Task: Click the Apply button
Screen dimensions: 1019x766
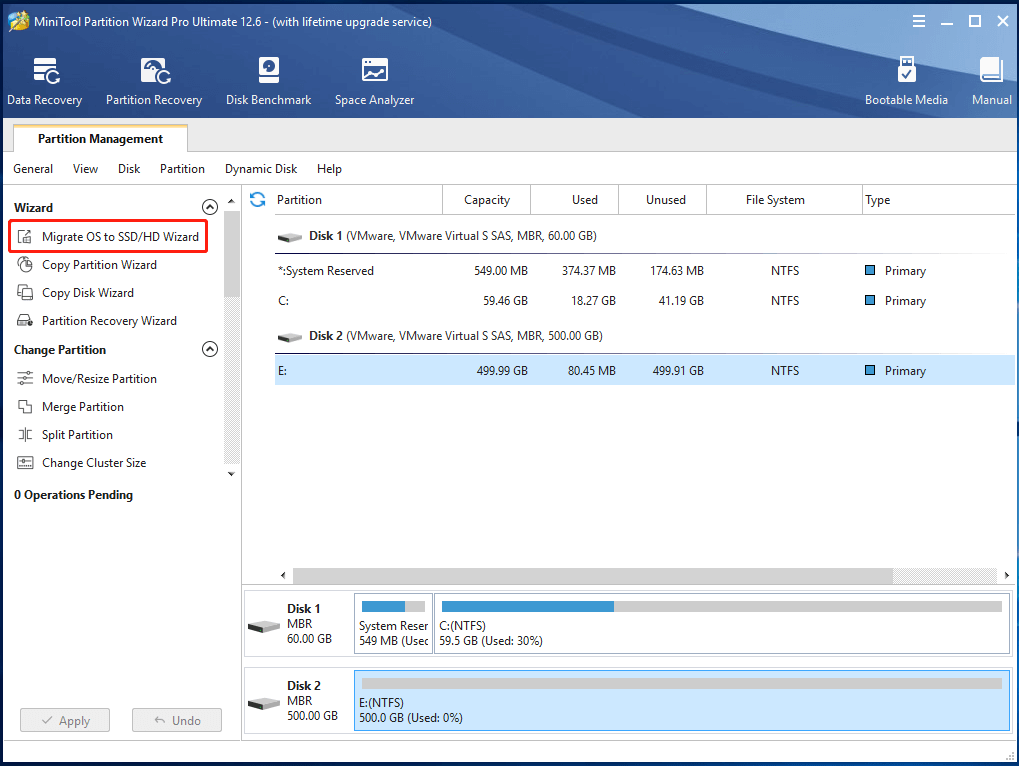Action: (x=65, y=720)
